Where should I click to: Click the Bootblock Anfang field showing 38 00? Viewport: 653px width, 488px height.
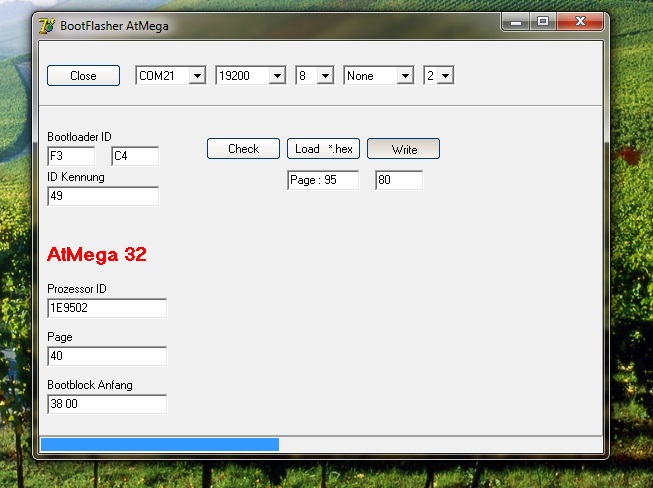tap(107, 404)
